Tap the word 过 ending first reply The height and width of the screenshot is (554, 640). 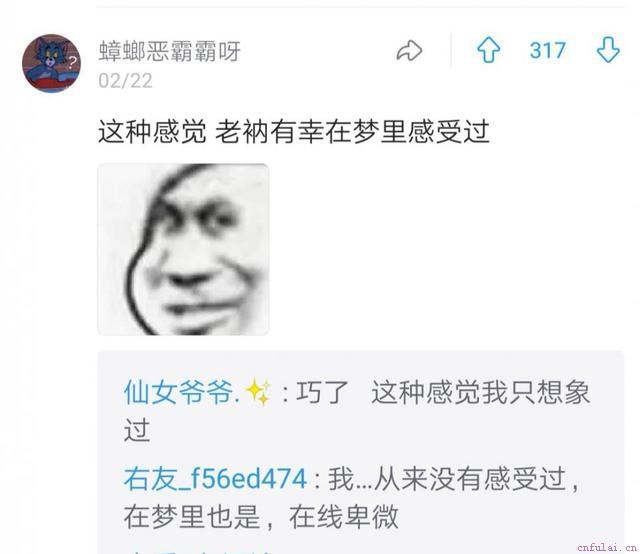click(137, 430)
